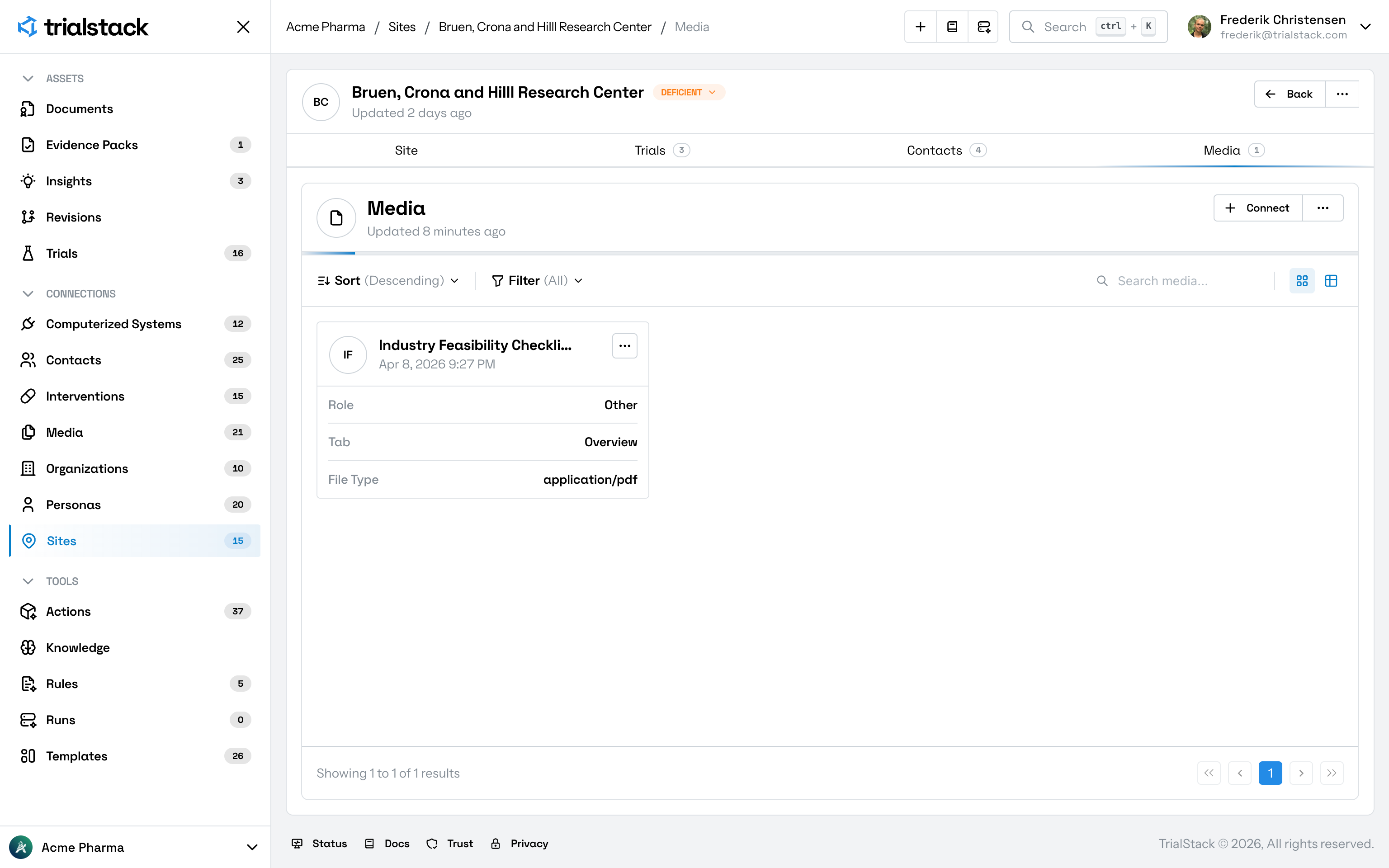
Task: Click the trialstack logo
Action: 83,27
